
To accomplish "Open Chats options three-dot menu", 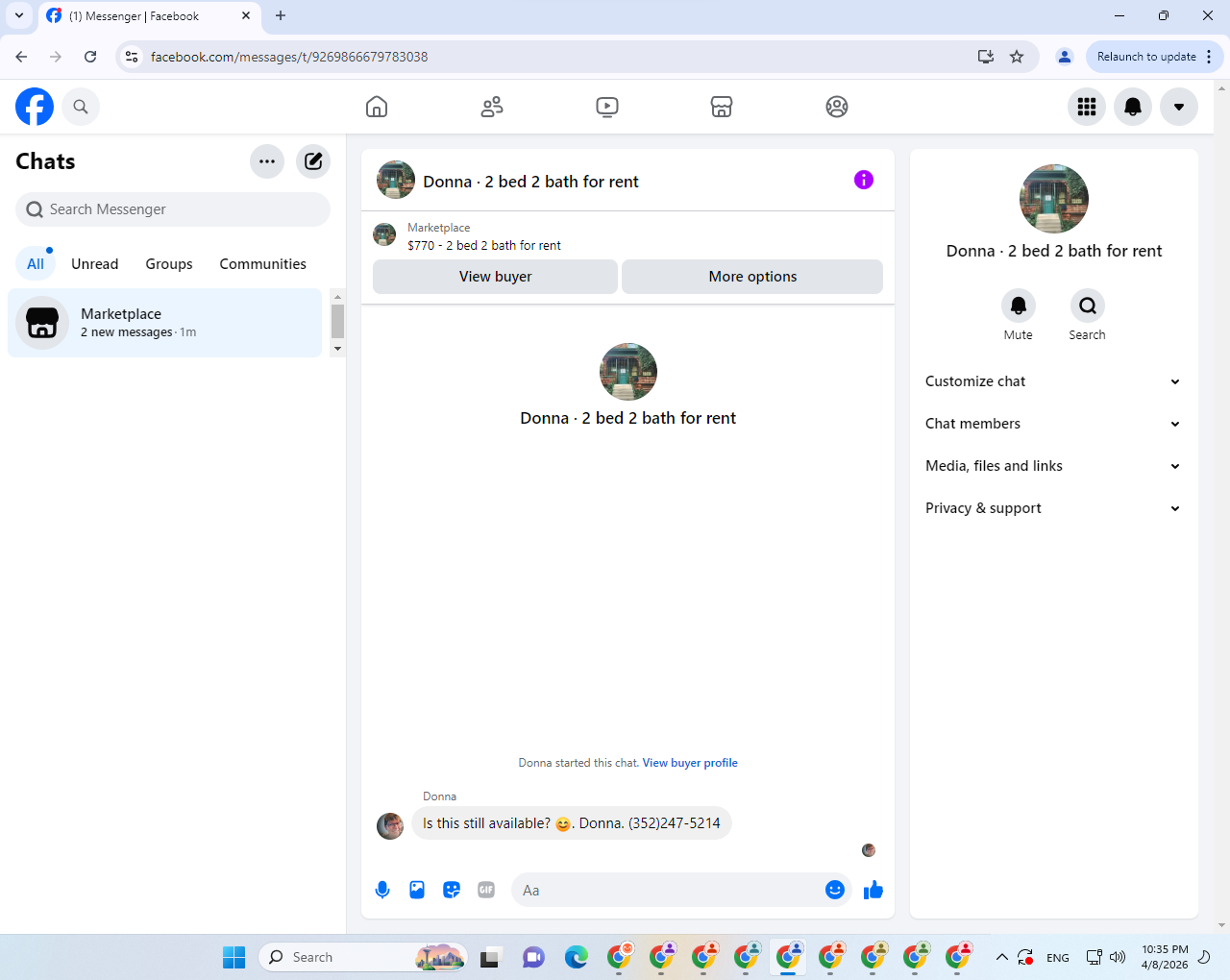I will [x=267, y=161].
